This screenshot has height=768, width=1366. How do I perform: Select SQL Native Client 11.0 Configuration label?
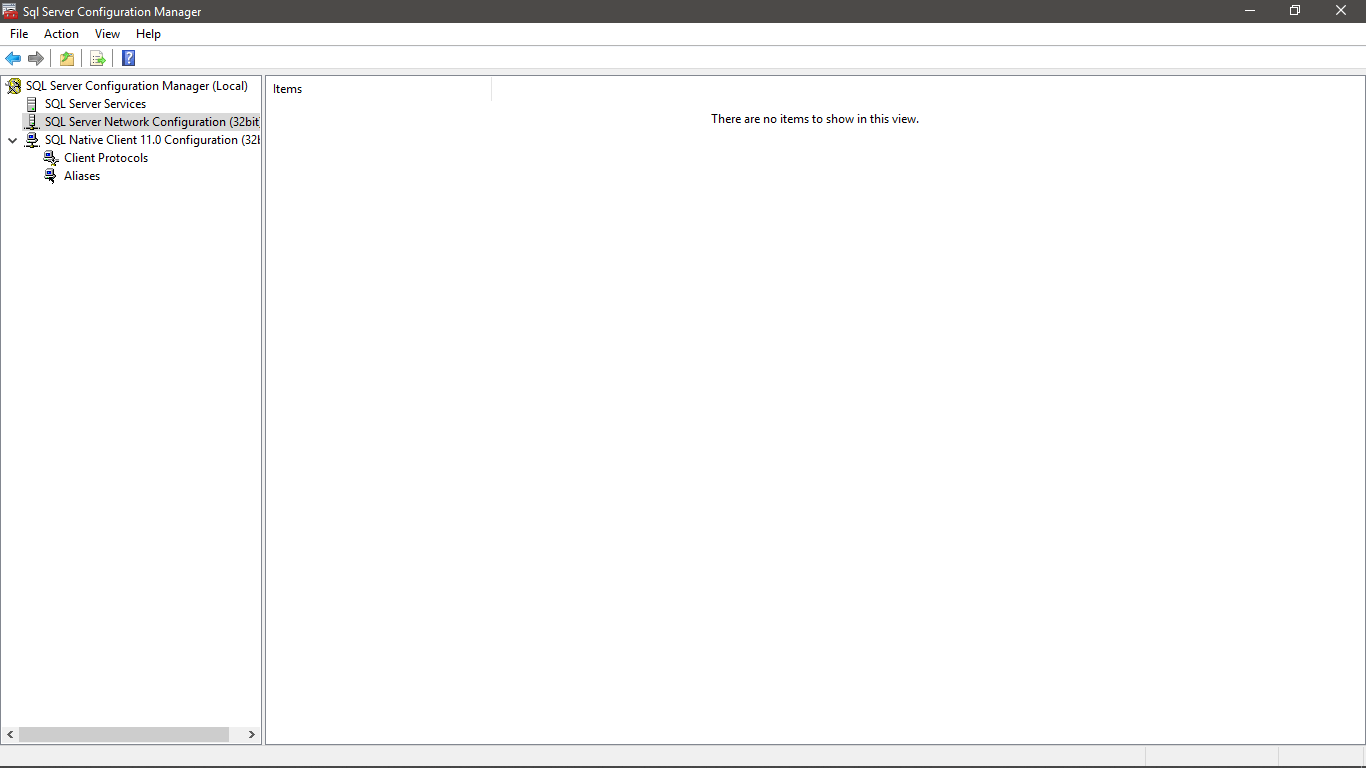click(151, 140)
